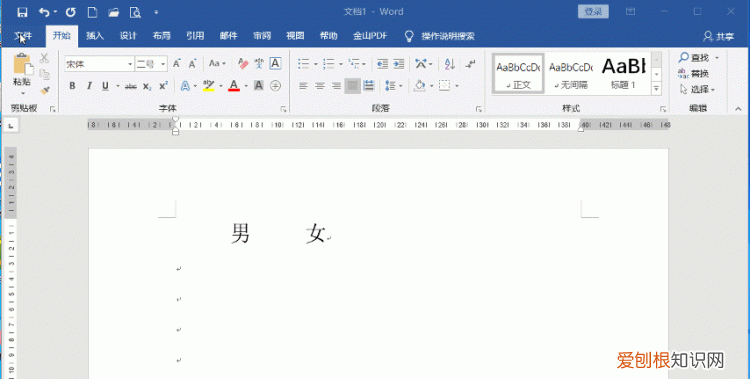Expand the styles gallery more button
The height and width of the screenshot is (379, 750).
tap(657, 89)
